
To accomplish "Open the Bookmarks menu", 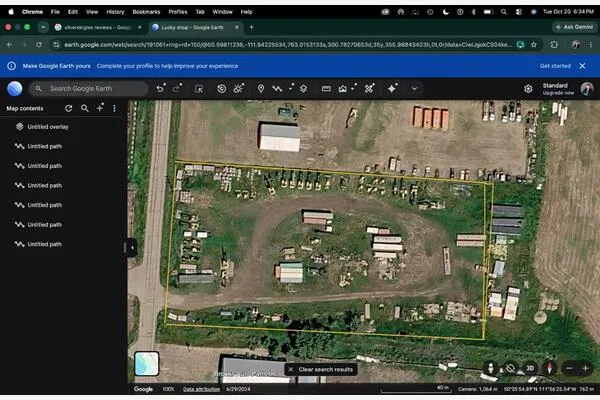I will pyautogui.click(x=146, y=12).
